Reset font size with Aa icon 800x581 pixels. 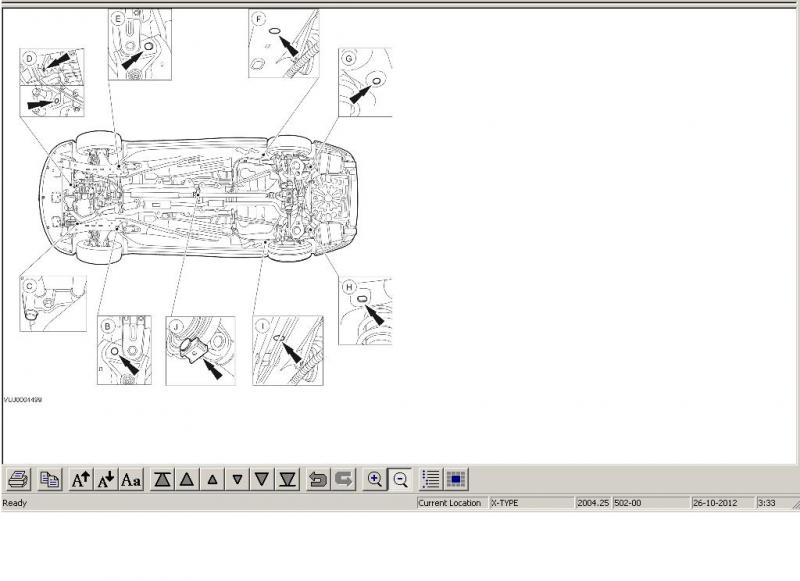tap(131, 480)
